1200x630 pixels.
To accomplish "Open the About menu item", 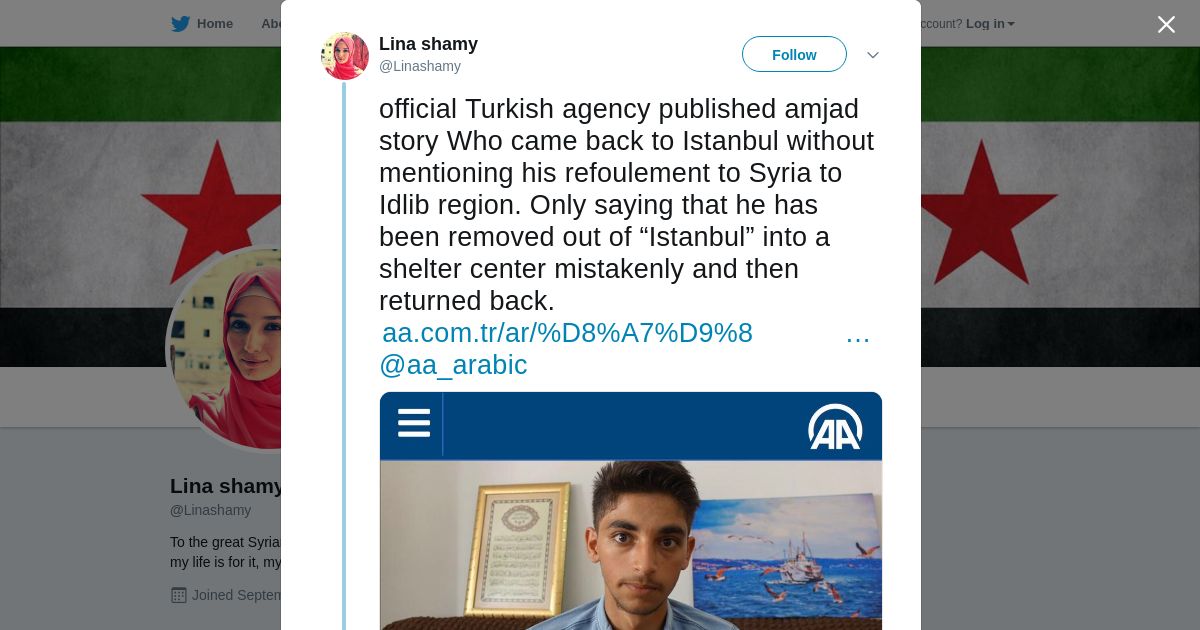I will point(271,24).
